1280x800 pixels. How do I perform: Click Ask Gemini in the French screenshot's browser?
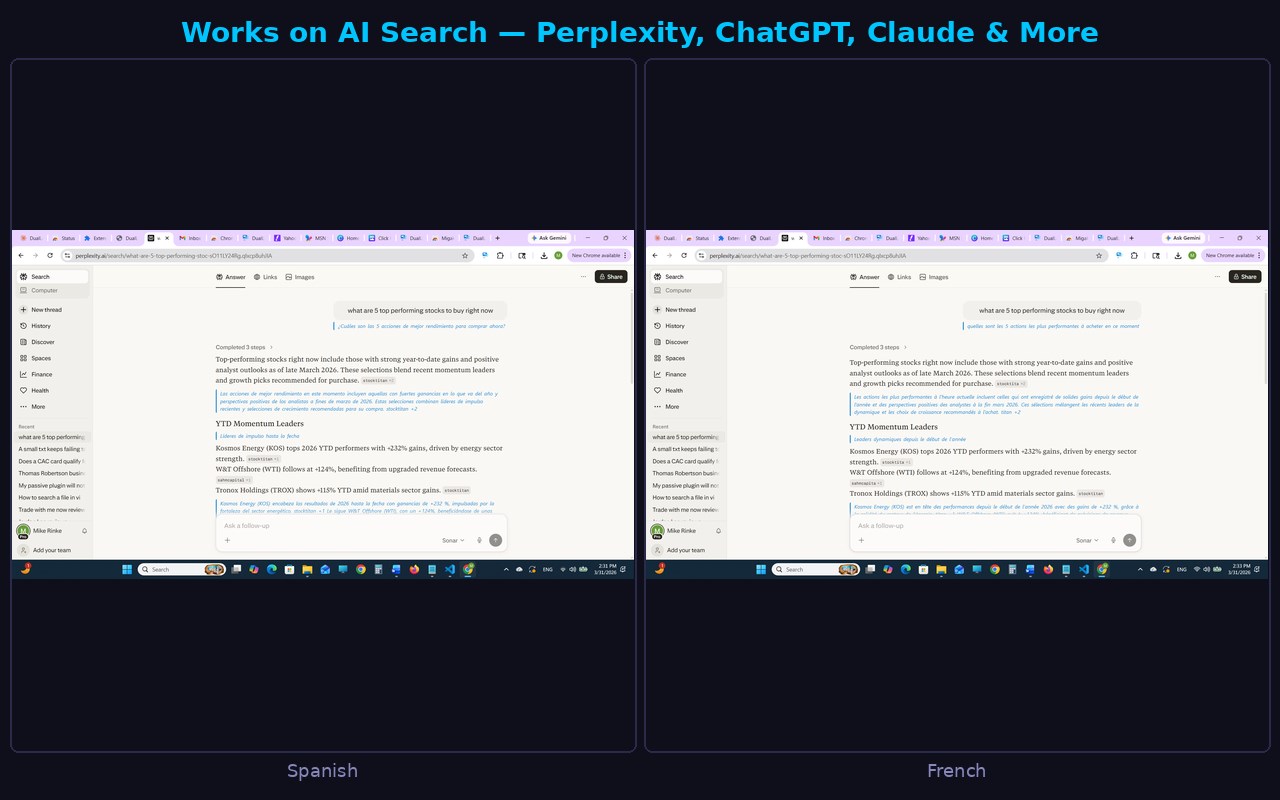pos(1183,238)
